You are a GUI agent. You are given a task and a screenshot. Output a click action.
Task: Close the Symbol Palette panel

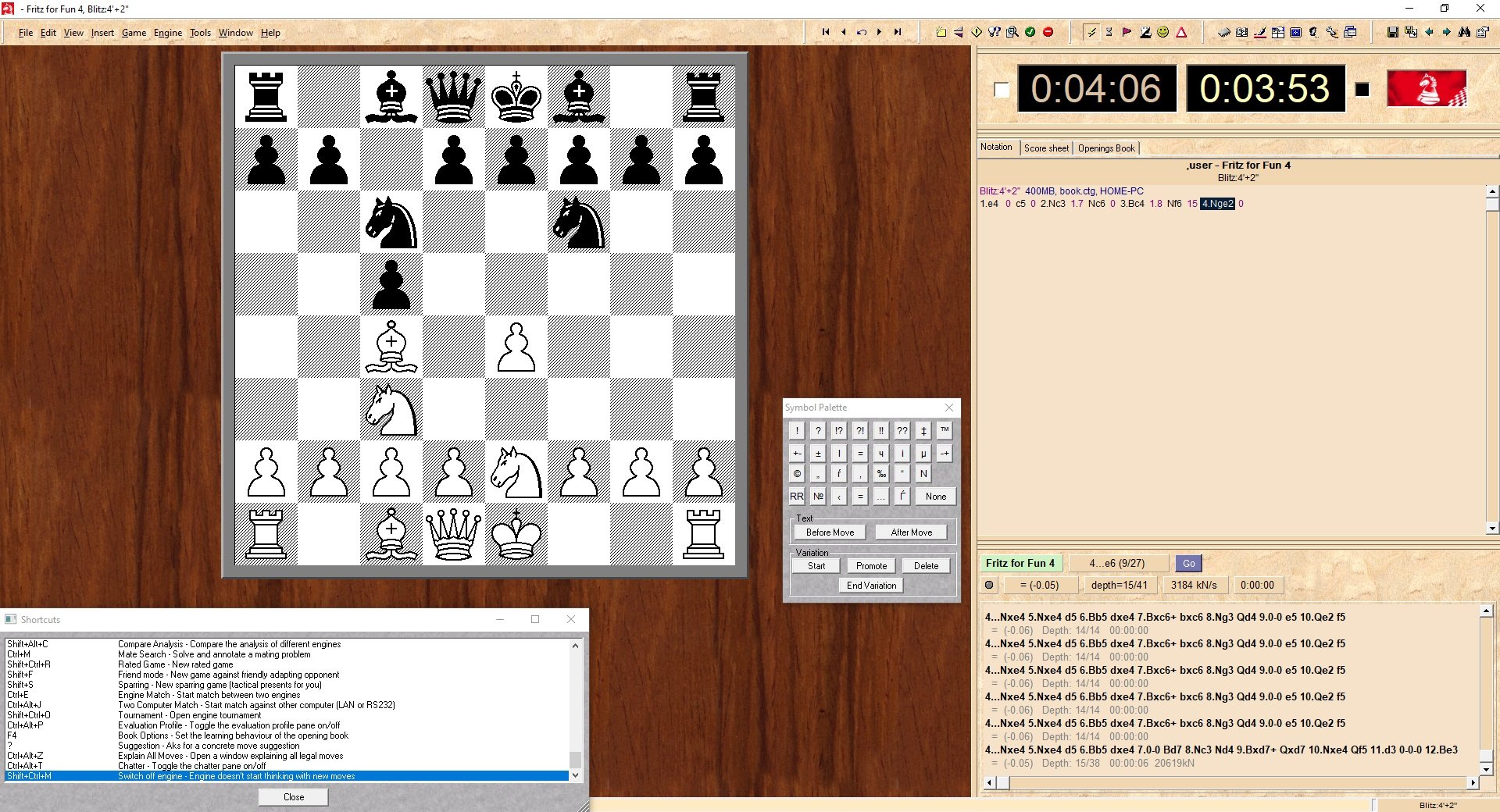(948, 407)
